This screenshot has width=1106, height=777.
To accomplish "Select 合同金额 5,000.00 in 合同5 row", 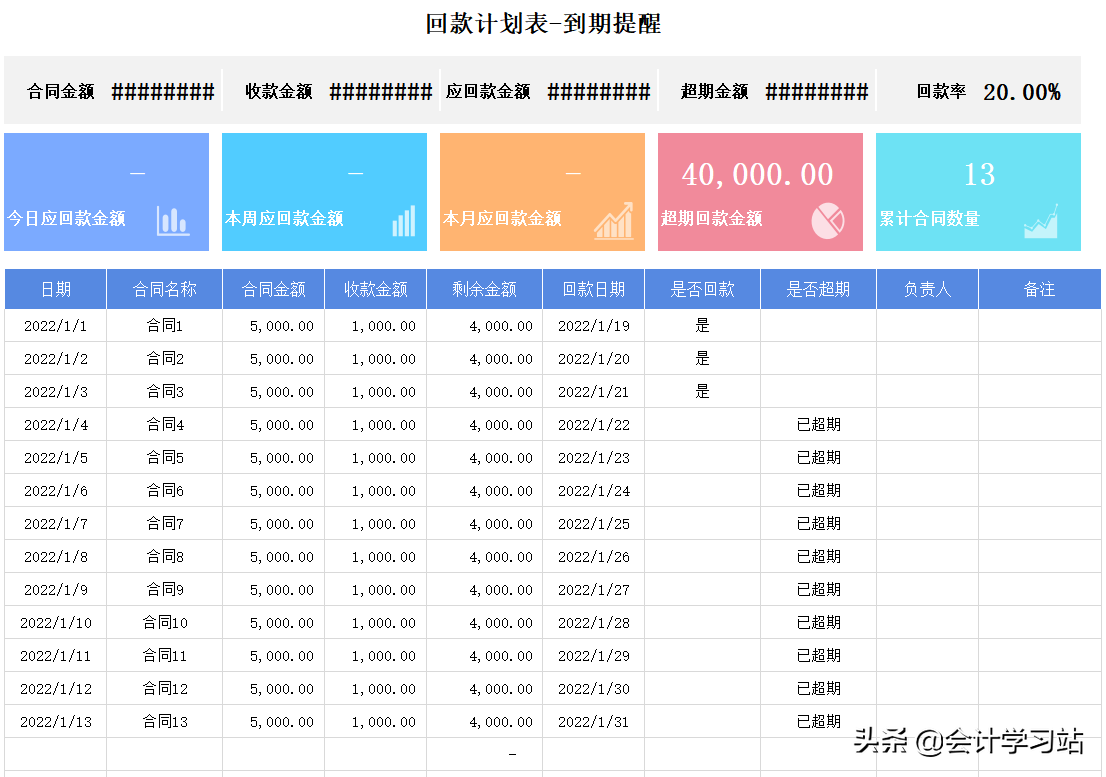I will coord(273,458).
